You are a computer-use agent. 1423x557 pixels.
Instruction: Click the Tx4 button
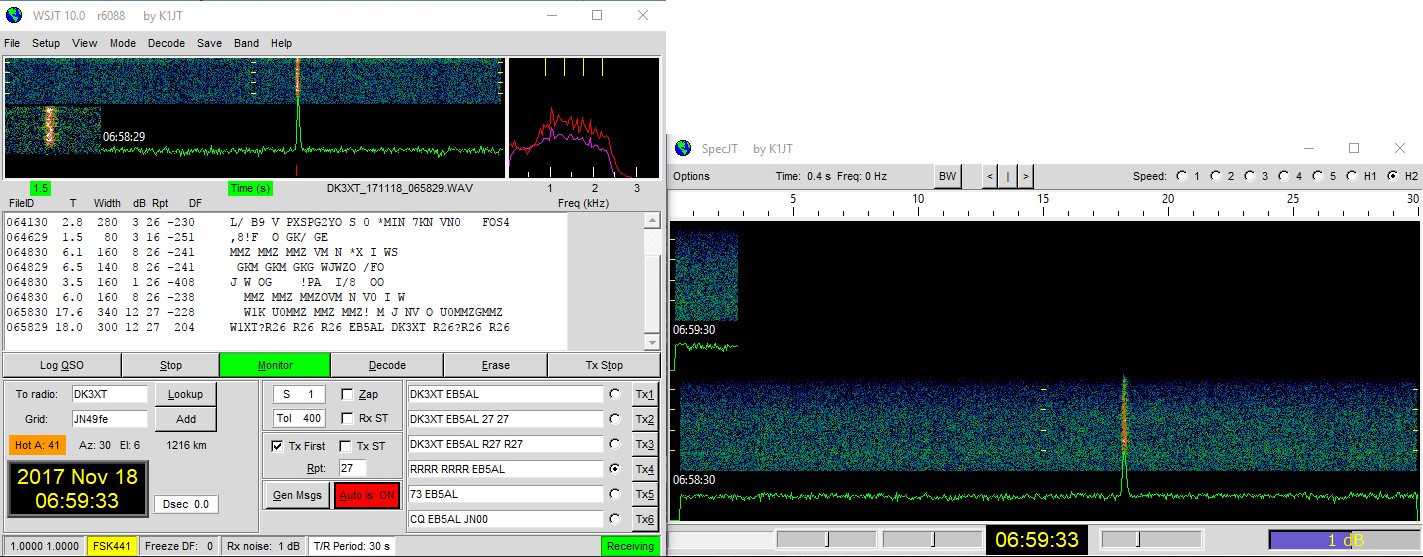pos(645,469)
